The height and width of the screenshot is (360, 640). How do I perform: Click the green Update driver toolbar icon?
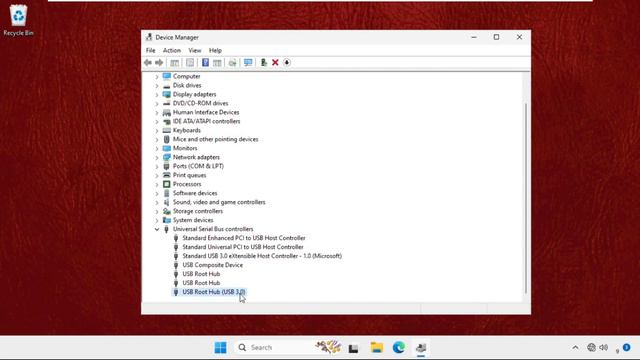point(264,62)
